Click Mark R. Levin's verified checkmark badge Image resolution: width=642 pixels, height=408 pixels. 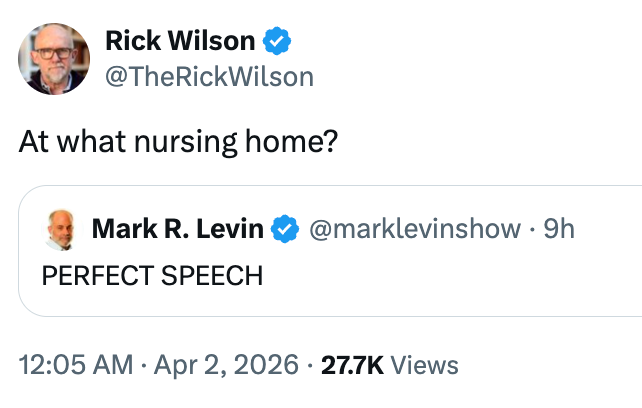point(286,230)
